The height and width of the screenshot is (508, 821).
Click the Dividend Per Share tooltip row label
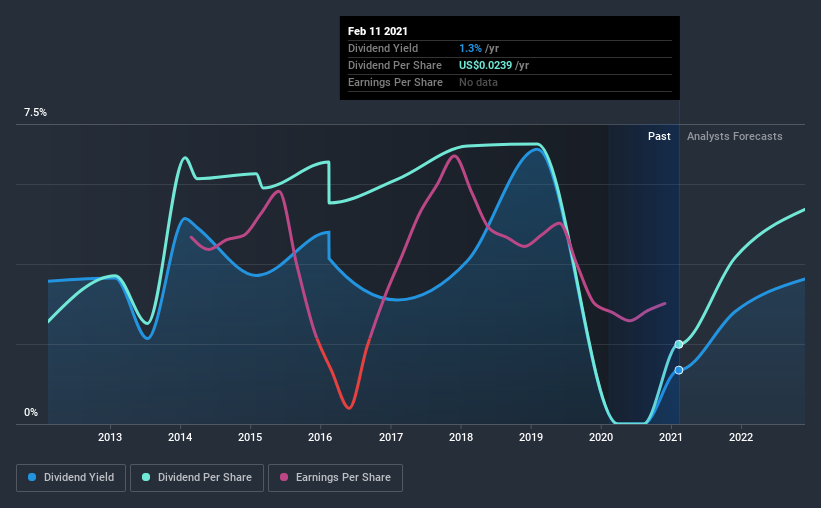[395, 65]
